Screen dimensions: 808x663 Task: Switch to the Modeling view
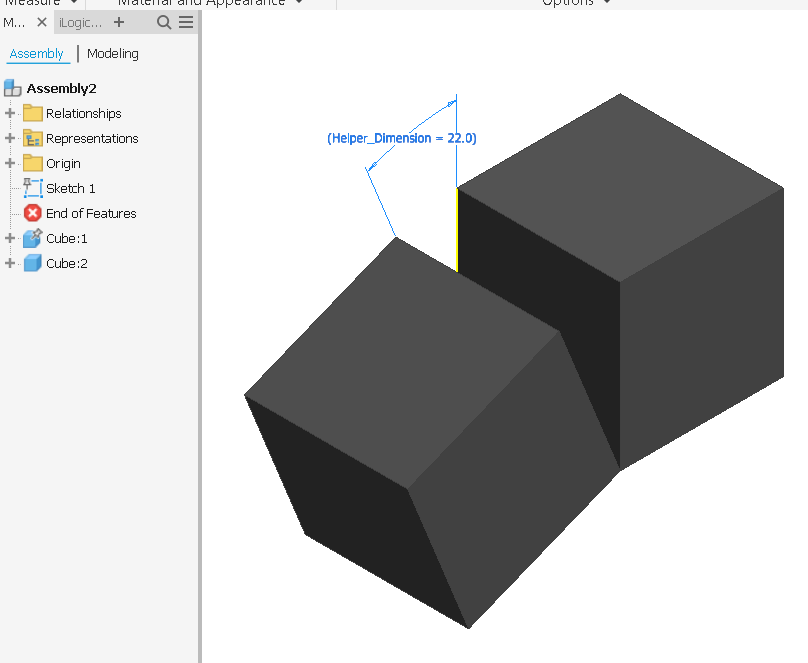tap(112, 53)
